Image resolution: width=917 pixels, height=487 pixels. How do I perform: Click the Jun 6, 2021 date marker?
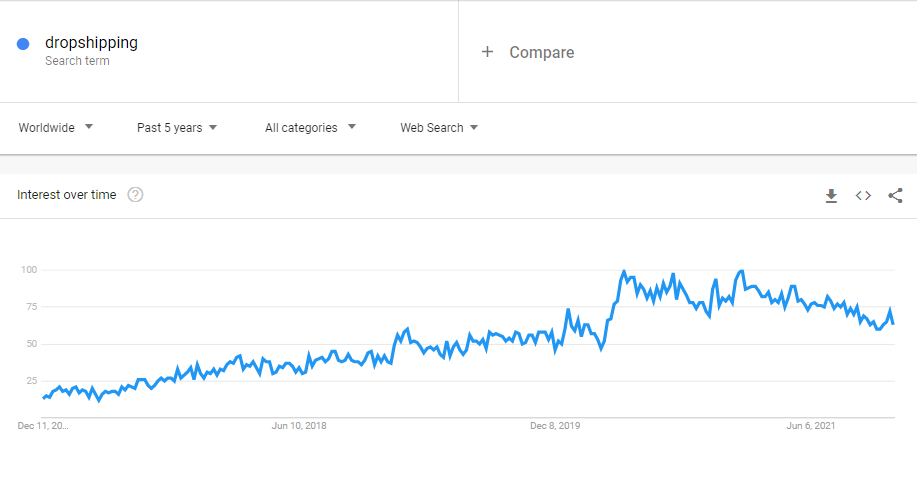click(x=811, y=426)
